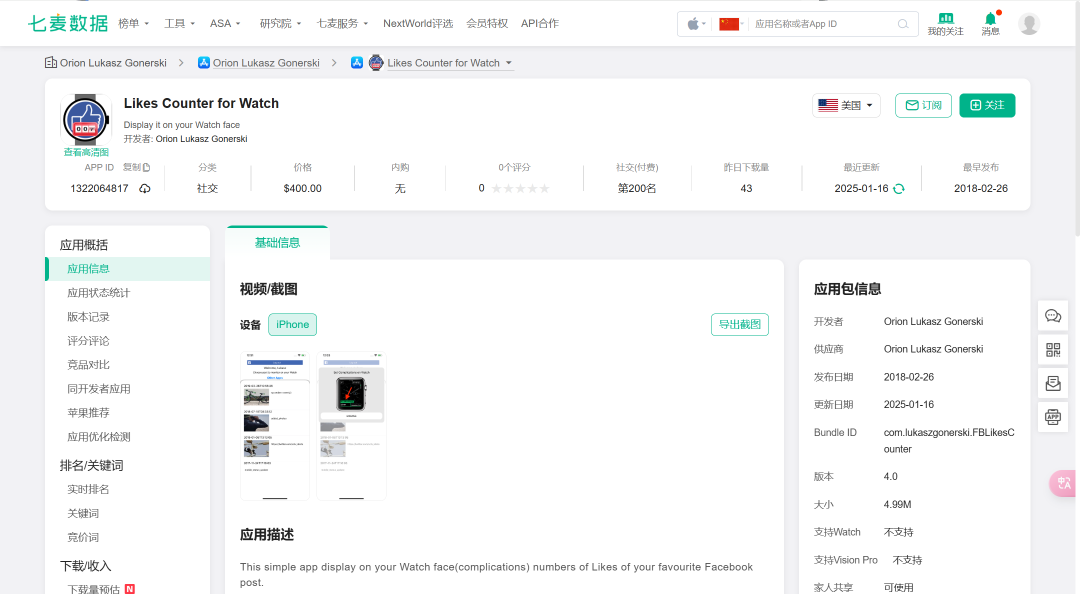Screen dimensions: 1080x594
Task: Click the search magnifier icon
Action: click(903, 24)
